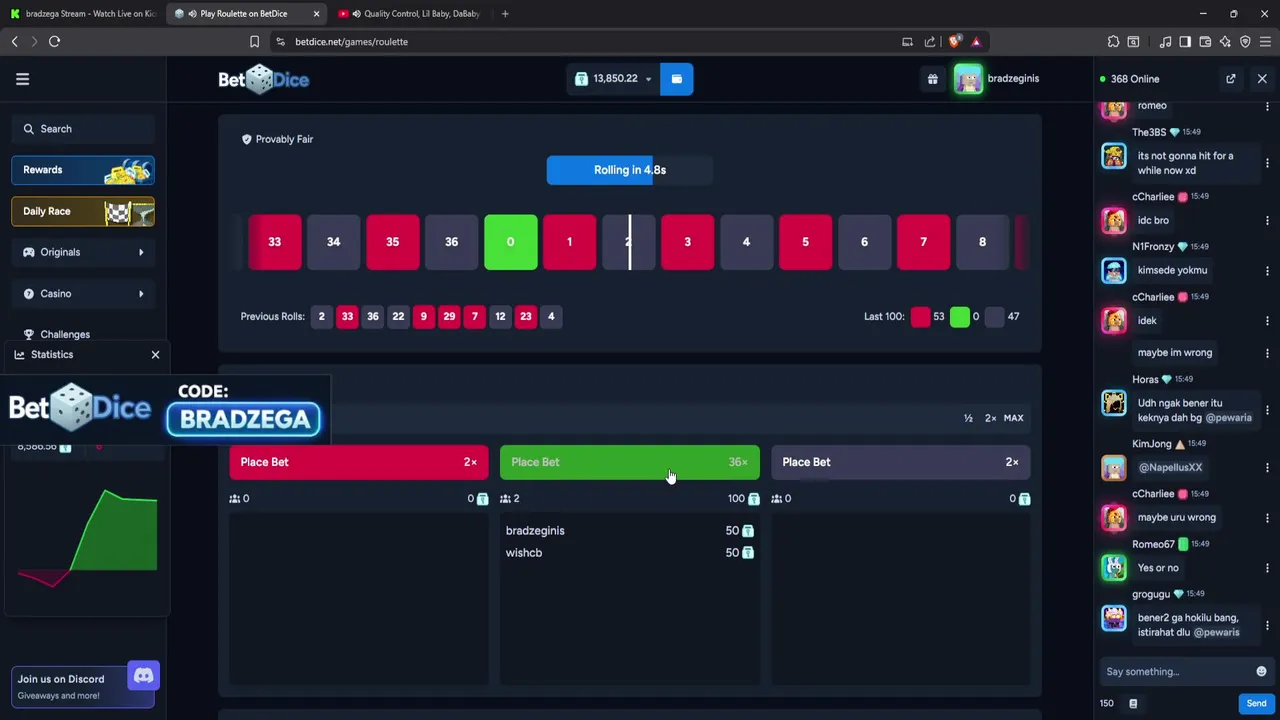Click the statistics profit graph
The image size is (1280, 720).
click(x=87, y=537)
